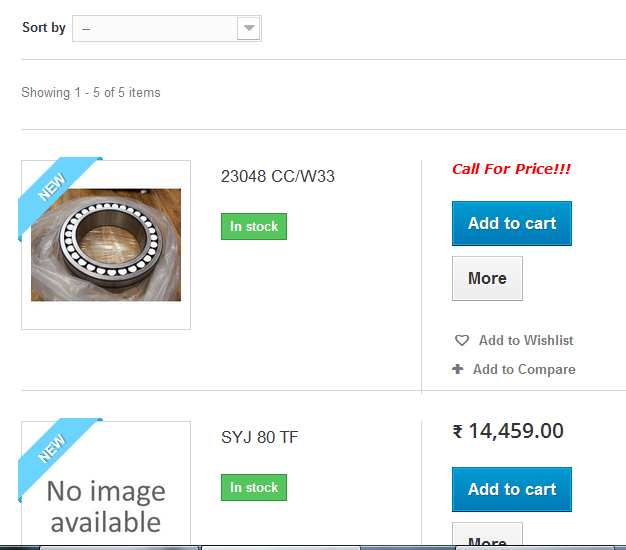
Task: Open the bearing product photo thumbnail
Action: [106, 245]
